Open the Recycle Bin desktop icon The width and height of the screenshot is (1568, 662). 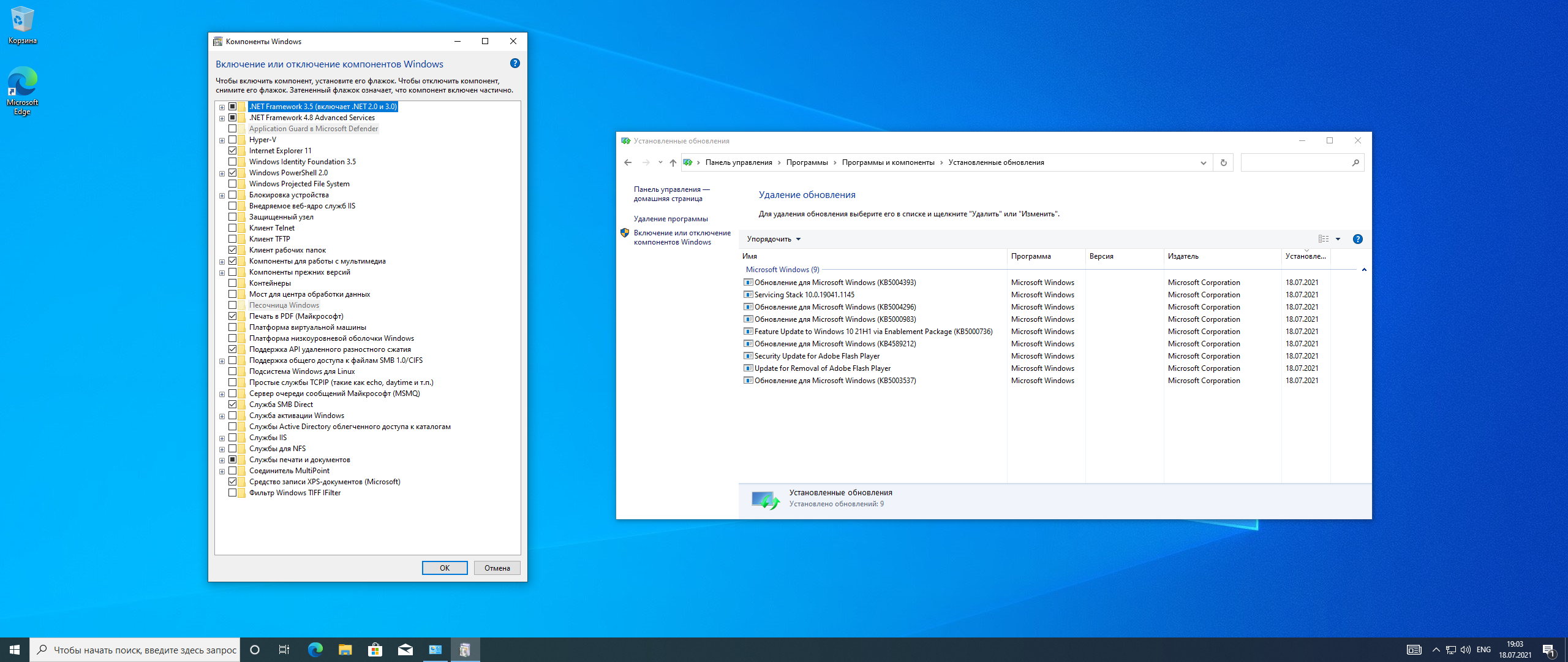click(22, 25)
